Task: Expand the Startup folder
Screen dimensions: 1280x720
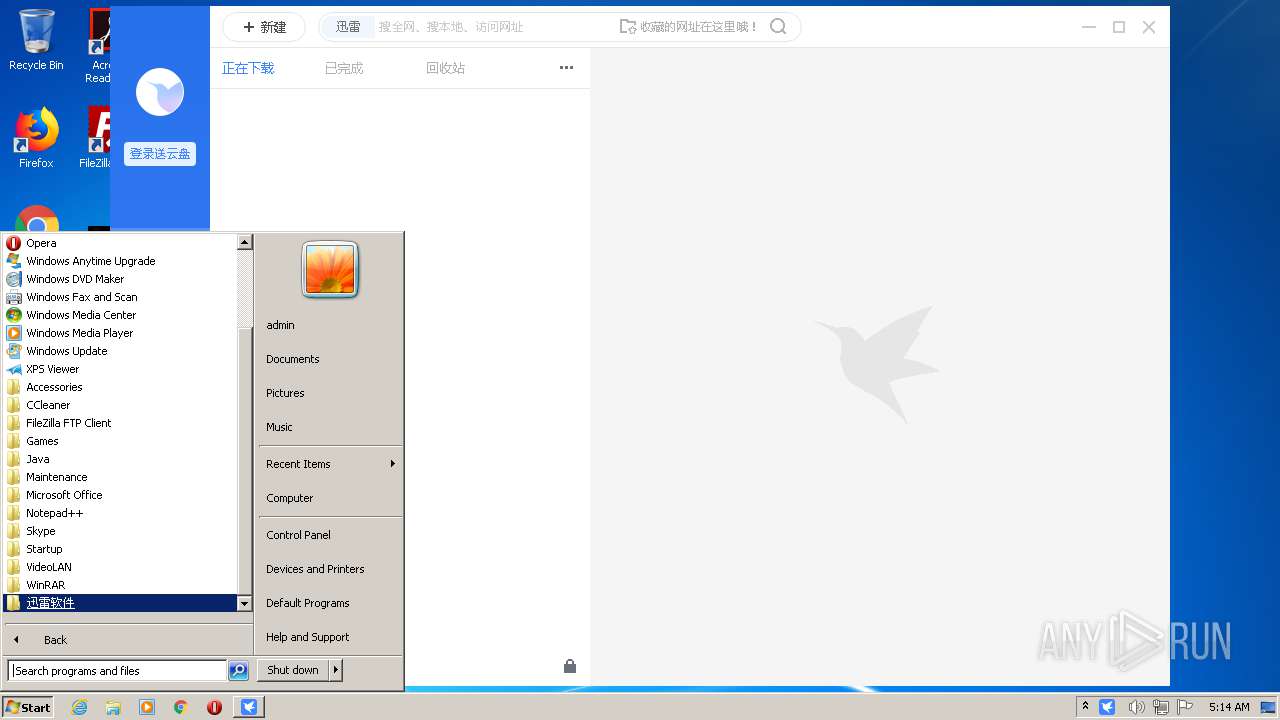Action: coord(120,549)
